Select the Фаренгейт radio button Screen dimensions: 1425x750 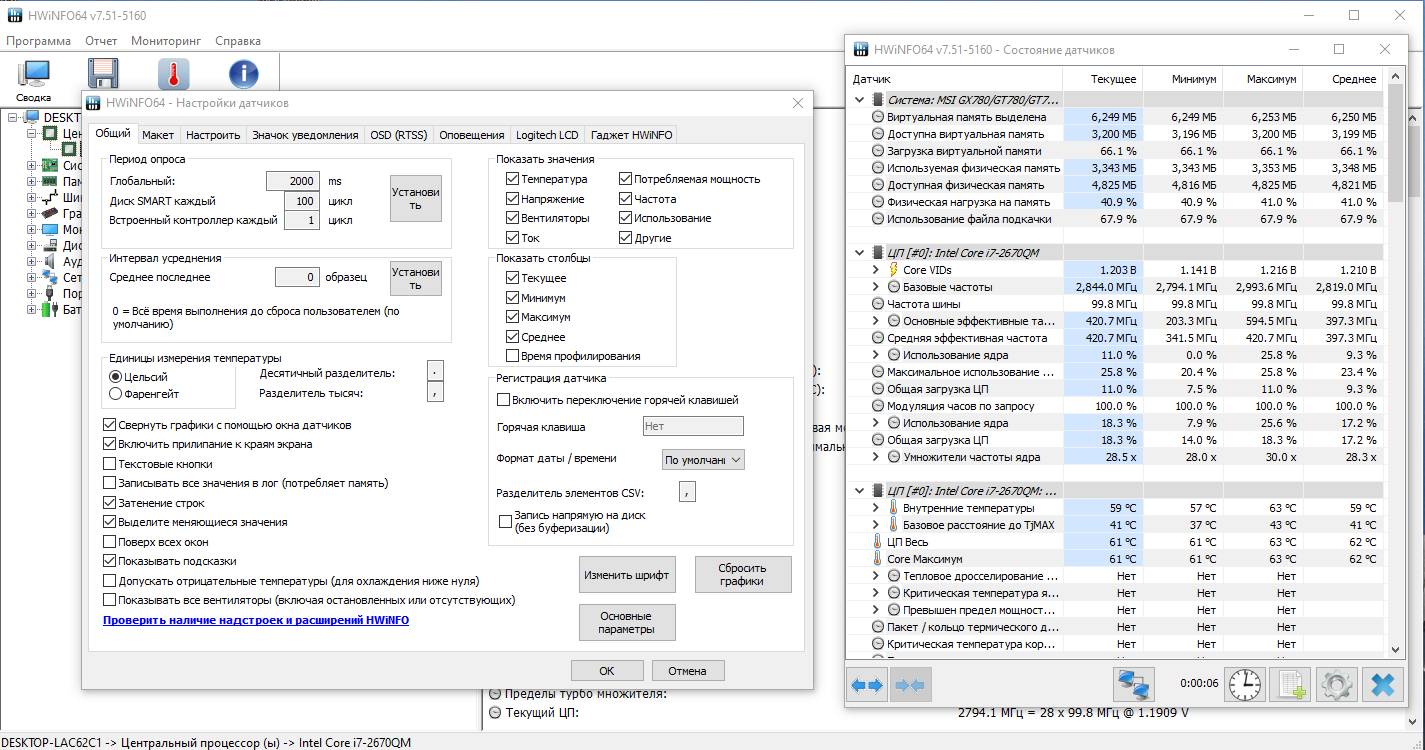pos(115,394)
